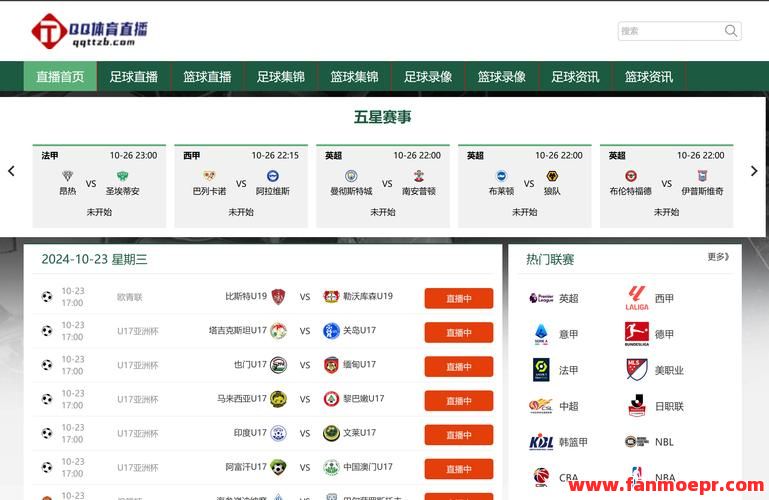The height and width of the screenshot is (500, 769).
Task: Open the 韩篮甲 league link
Action: [559, 442]
